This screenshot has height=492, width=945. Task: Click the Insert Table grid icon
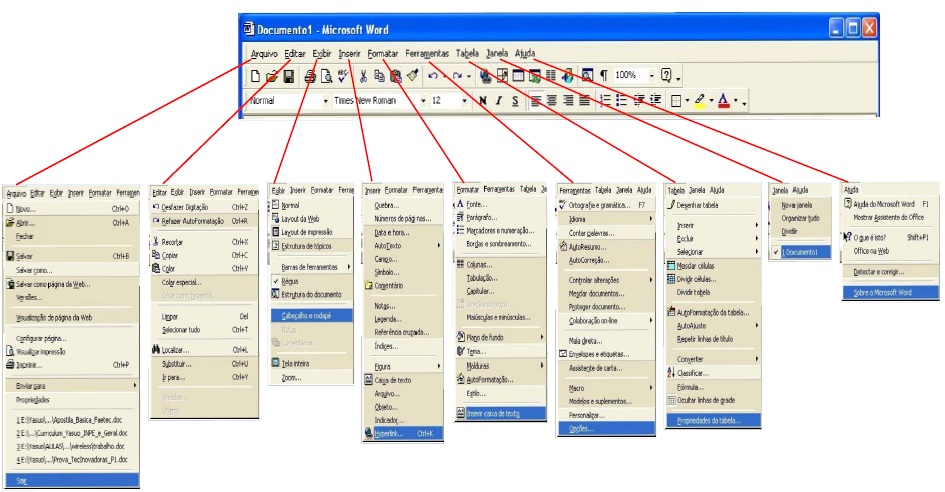tap(518, 76)
